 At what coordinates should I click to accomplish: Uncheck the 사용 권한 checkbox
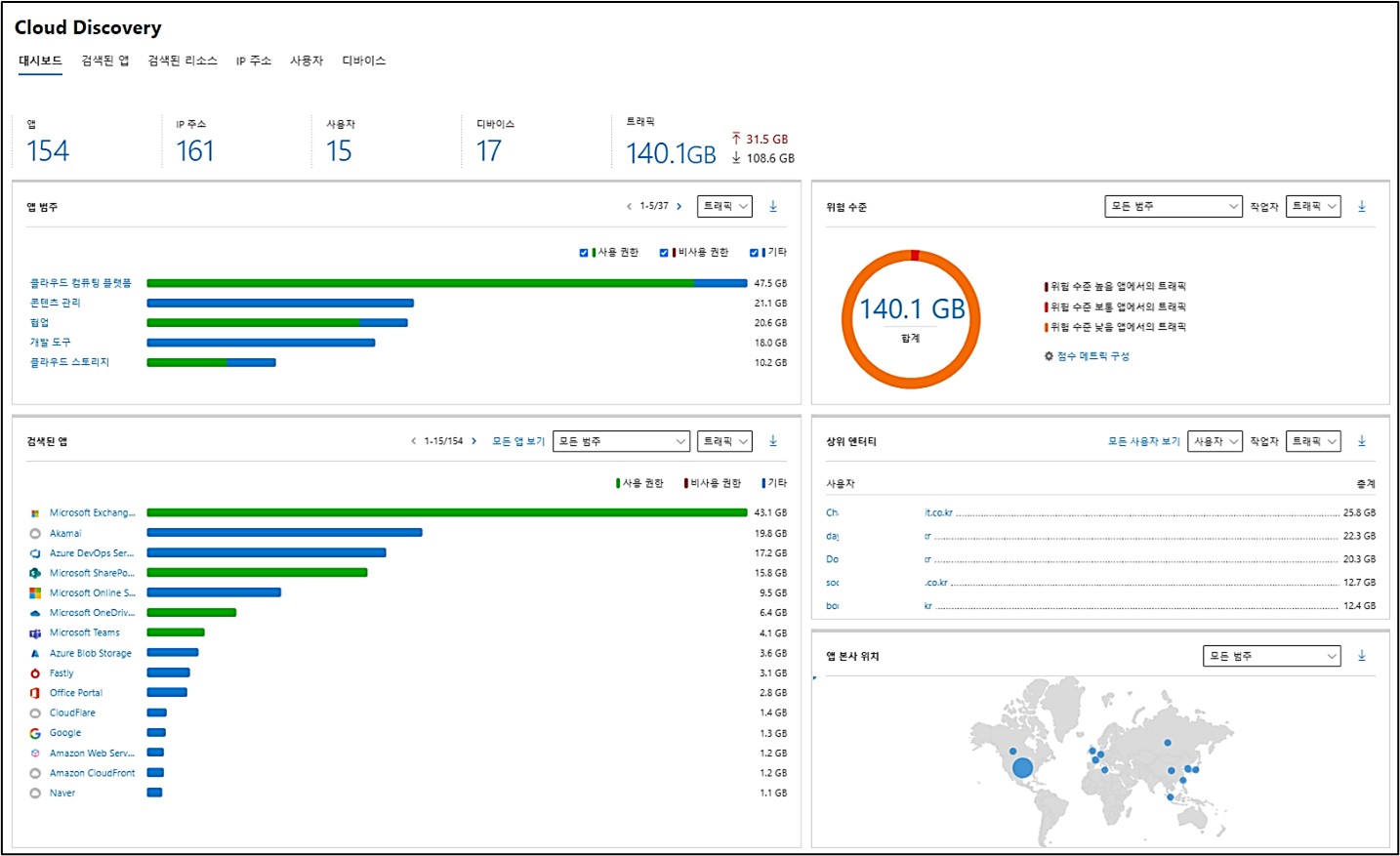[x=584, y=253]
